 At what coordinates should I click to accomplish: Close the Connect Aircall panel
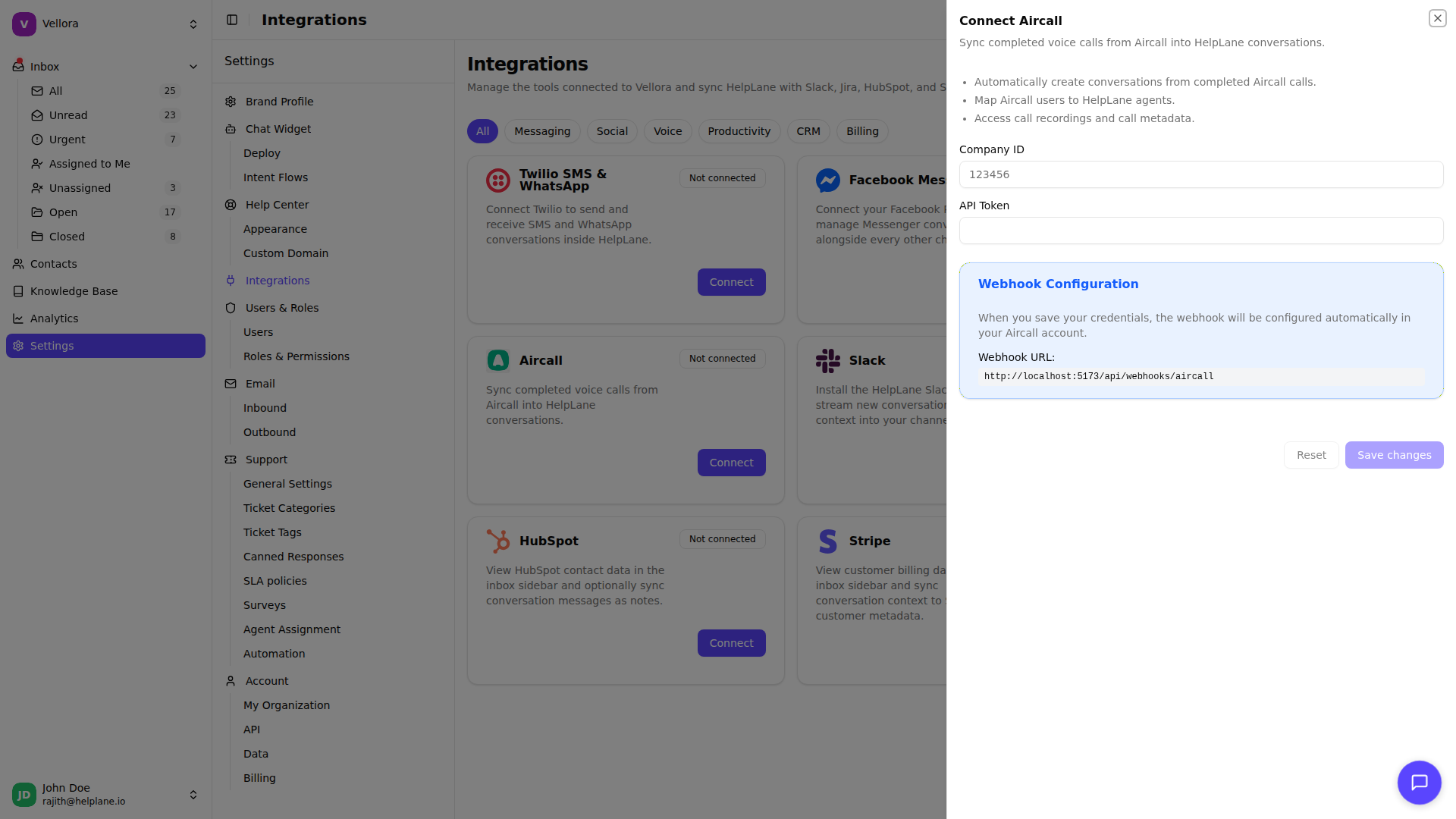[1437, 18]
